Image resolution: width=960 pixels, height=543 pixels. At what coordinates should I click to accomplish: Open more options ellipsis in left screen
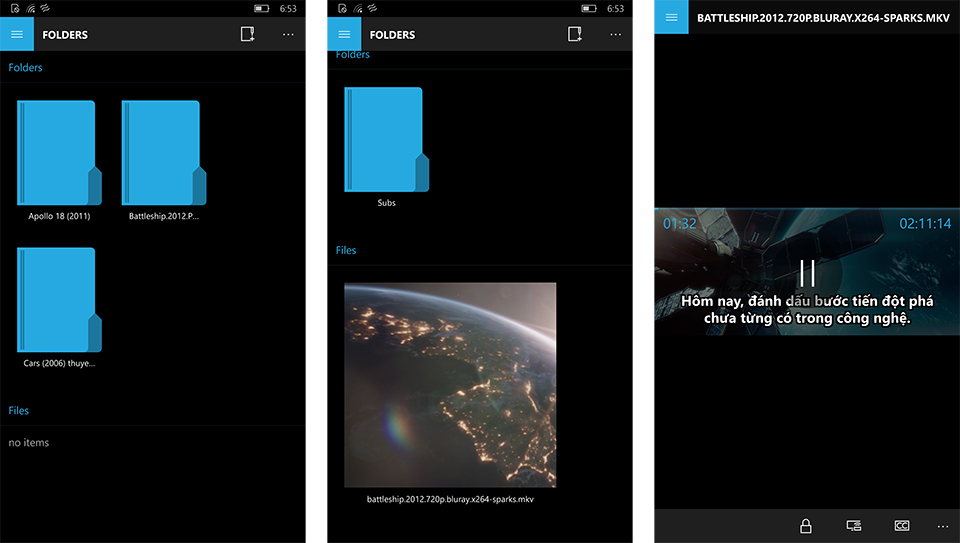288,34
